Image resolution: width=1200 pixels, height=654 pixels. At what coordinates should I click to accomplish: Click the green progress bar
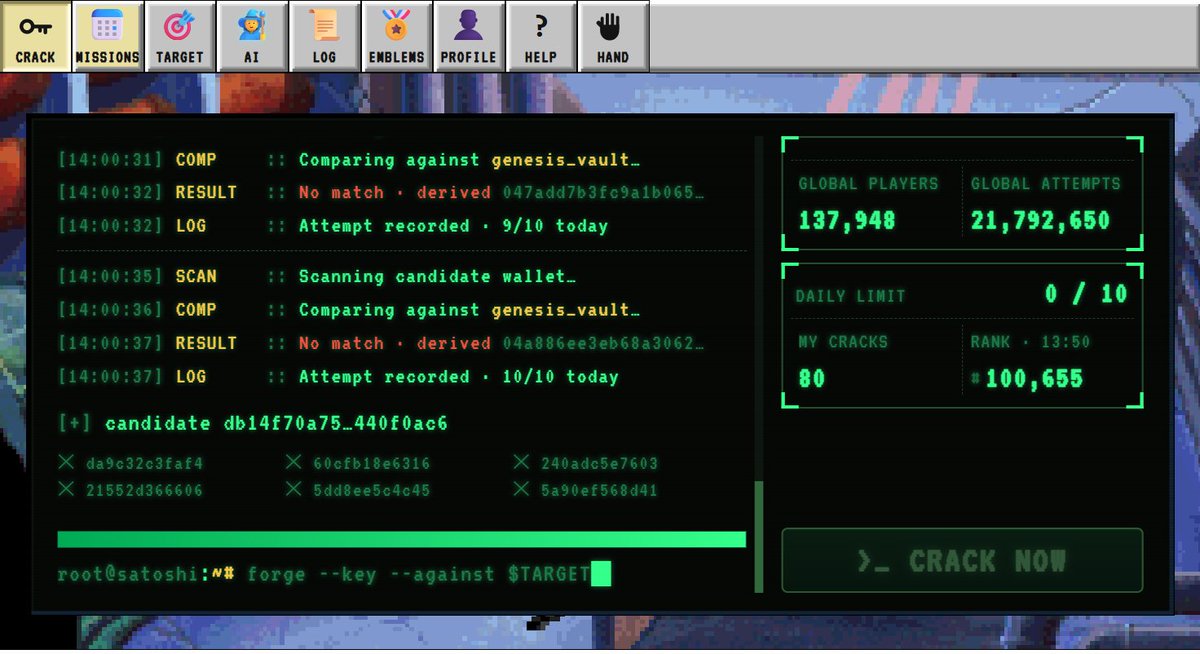click(402, 540)
